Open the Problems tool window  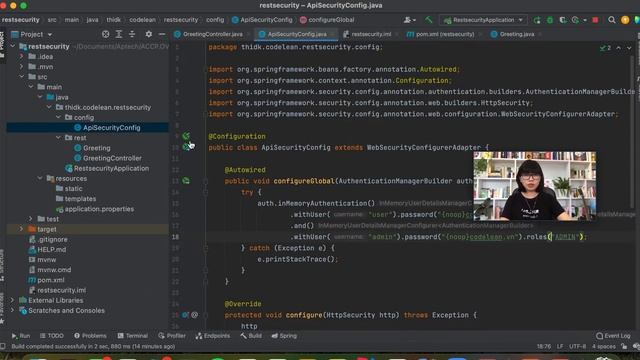tap(90, 336)
